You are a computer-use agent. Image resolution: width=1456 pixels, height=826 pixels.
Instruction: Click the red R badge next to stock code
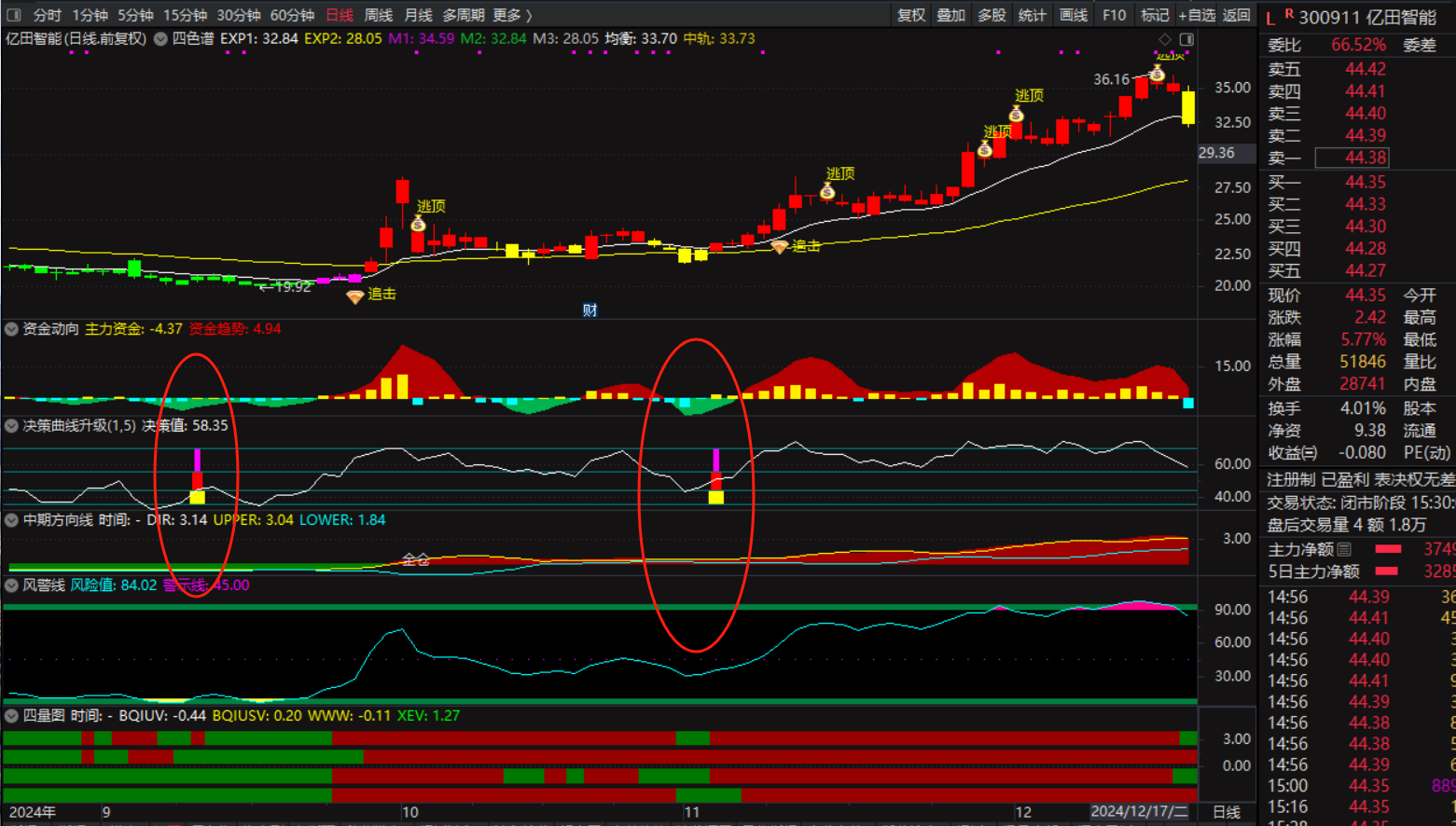click(1289, 14)
